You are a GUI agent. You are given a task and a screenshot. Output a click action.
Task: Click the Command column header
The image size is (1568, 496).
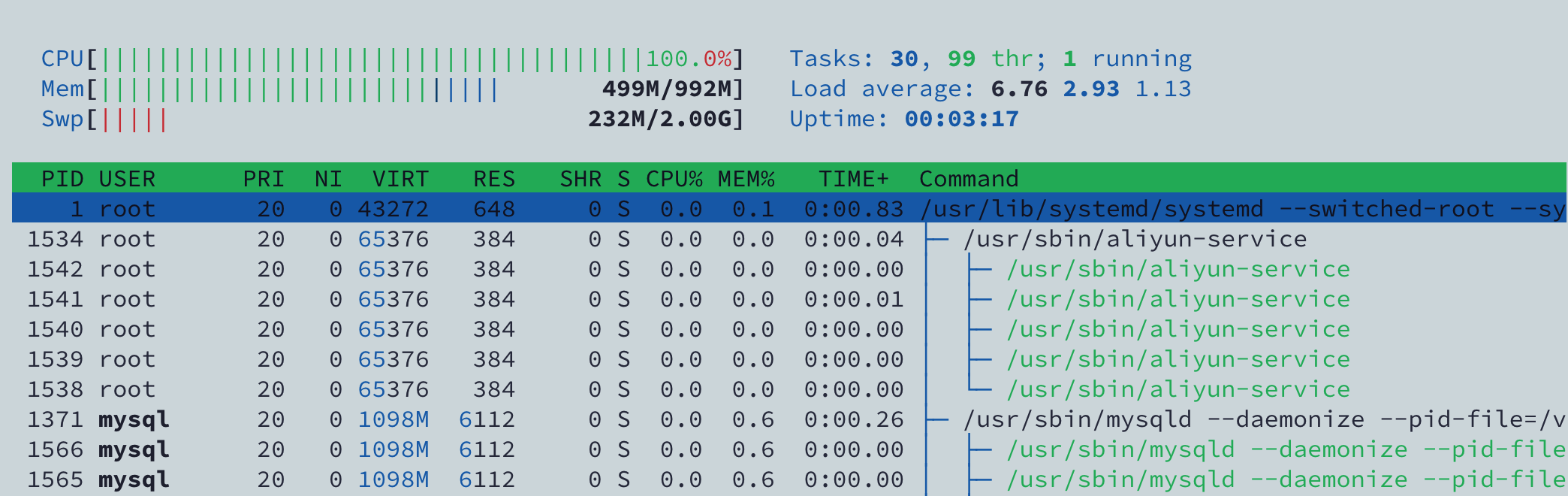coord(969,179)
